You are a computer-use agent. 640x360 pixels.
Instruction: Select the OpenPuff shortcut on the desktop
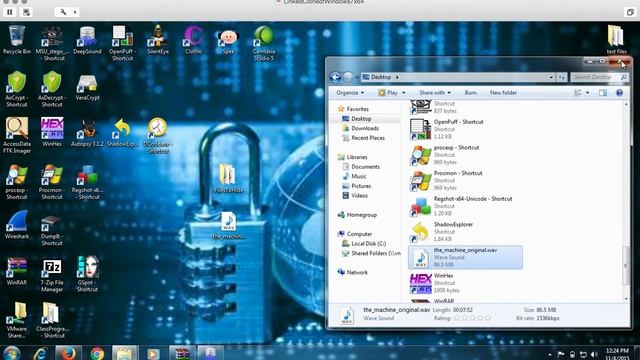pos(122,43)
